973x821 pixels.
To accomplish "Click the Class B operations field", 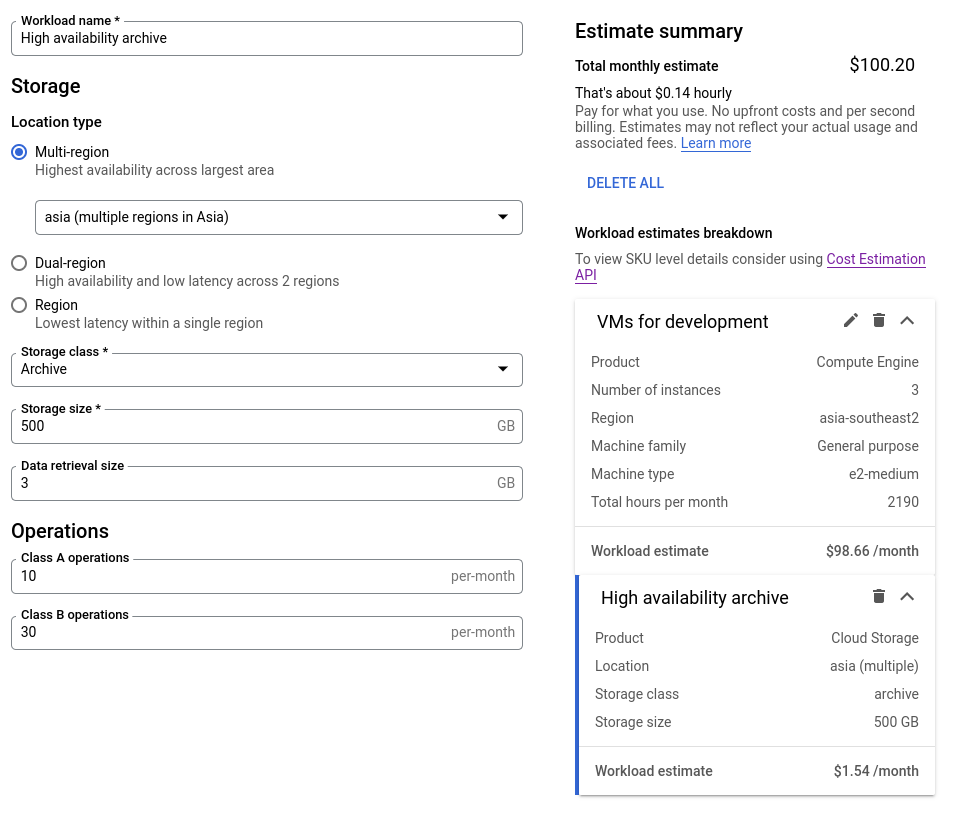I will pyautogui.click(x=267, y=632).
